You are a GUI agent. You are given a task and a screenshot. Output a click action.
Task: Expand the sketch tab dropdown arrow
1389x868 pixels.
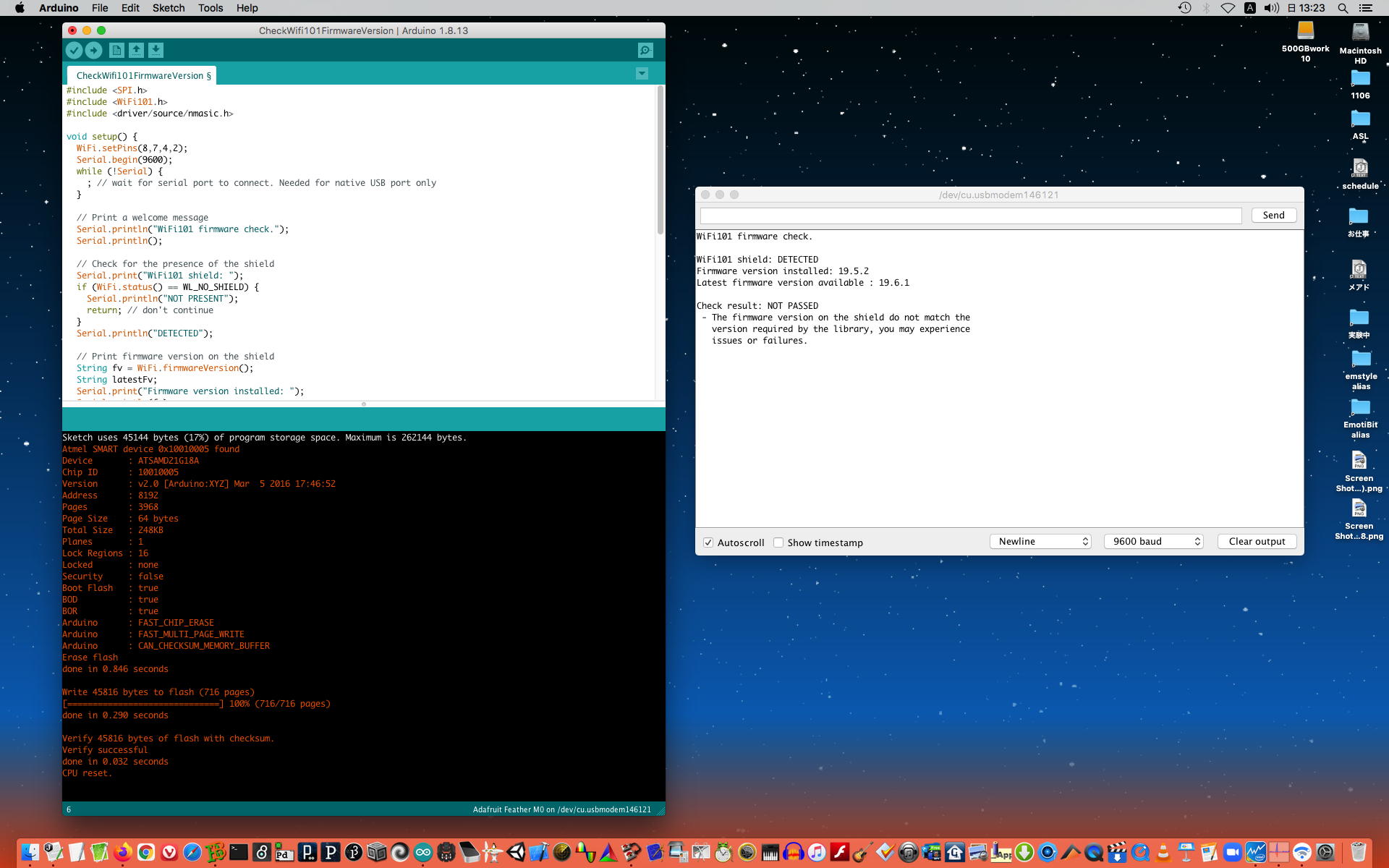(642, 74)
